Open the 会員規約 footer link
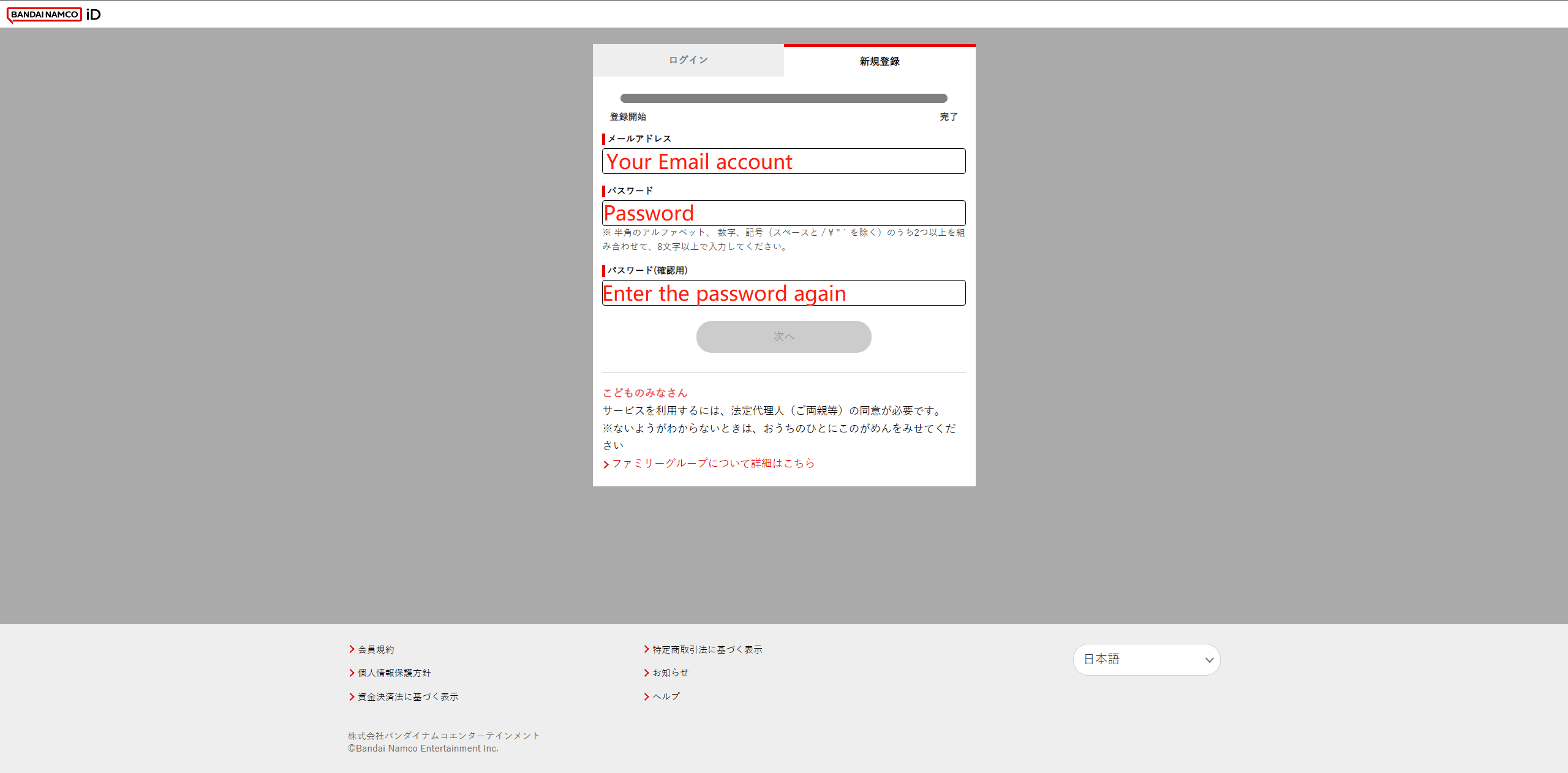Screen dimensions: 1568x773 (375, 649)
